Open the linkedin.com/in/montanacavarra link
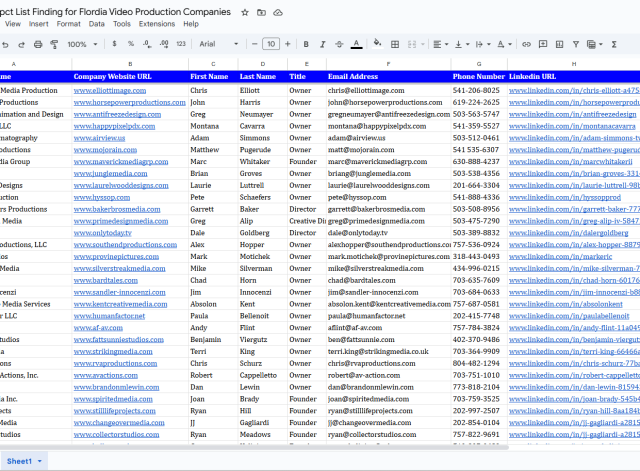The width and height of the screenshot is (640, 471). coord(572,127)
